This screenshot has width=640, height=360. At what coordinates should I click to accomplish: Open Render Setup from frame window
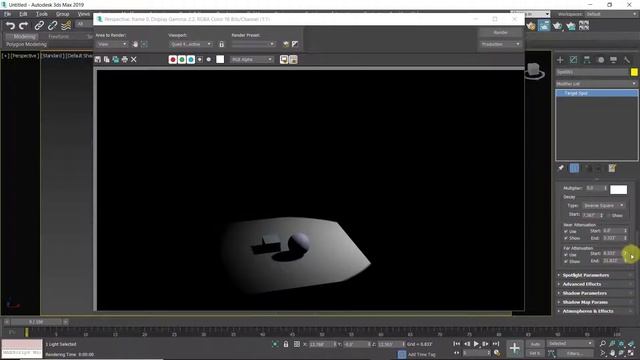coord(286,44)
